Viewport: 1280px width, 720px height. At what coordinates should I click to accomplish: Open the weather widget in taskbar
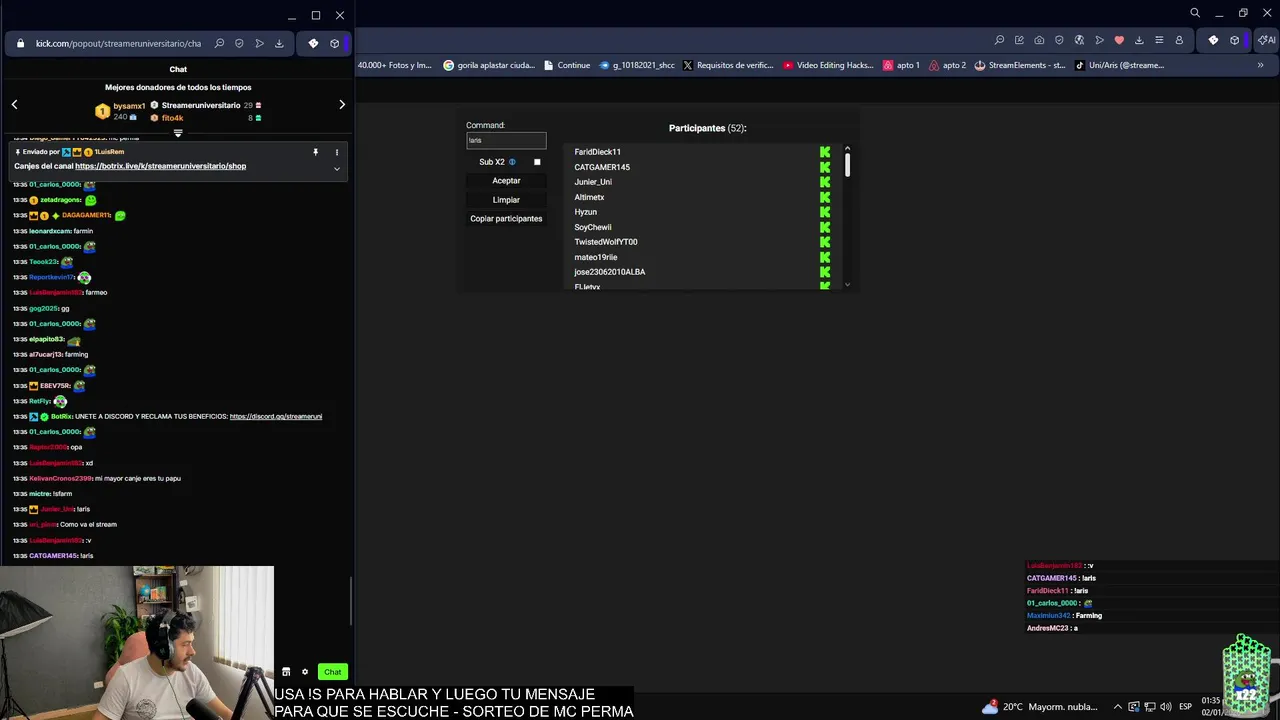pos(1040,706)
